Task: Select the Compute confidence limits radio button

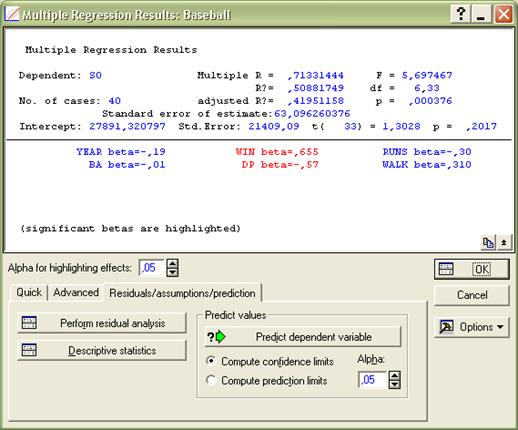Action: pyautogui.click(x=211, y=361)
